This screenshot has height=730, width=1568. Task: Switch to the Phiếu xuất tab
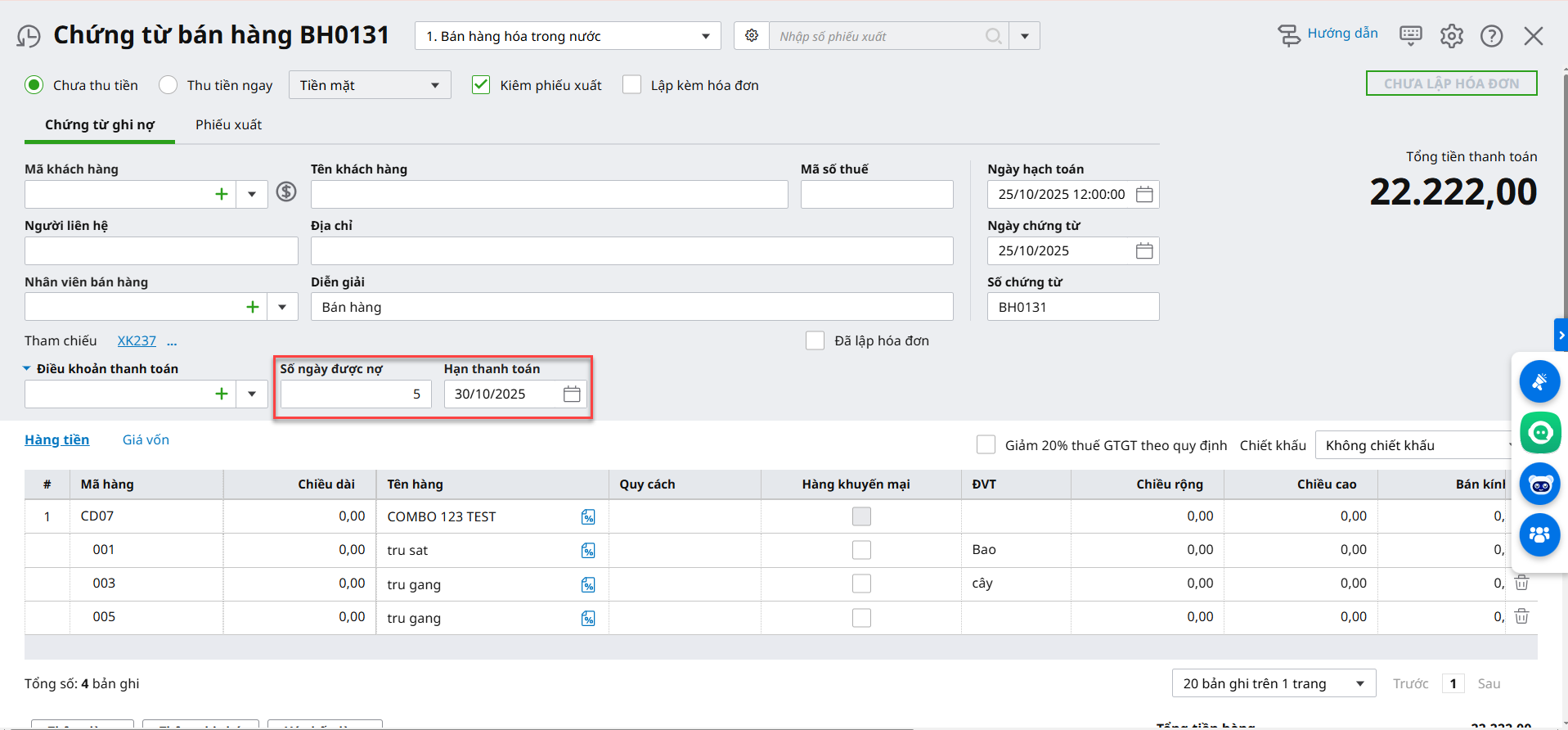pyautogui.click(x=228, y=124)
